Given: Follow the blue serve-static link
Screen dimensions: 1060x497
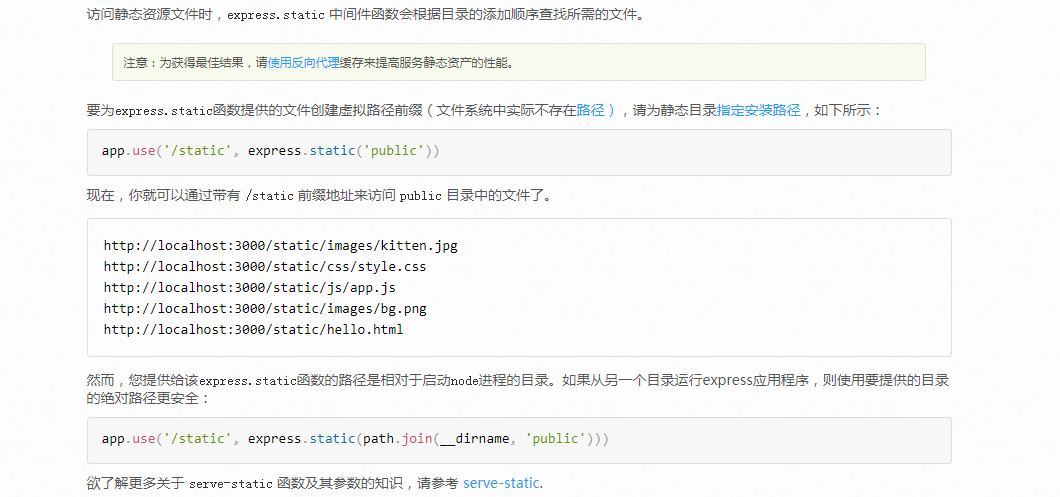Looking at the screenshot, I should pyautogui.click(x=501, y=484).
